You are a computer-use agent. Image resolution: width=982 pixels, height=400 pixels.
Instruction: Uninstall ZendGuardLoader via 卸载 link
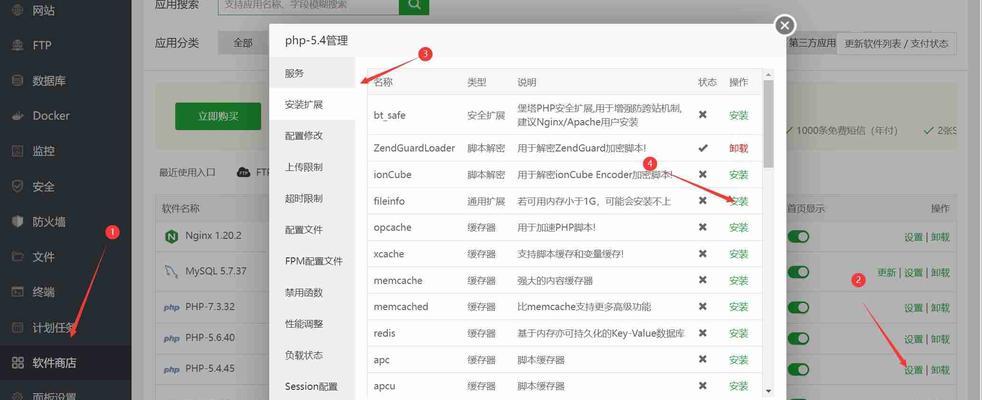click(x=738, y=148)
